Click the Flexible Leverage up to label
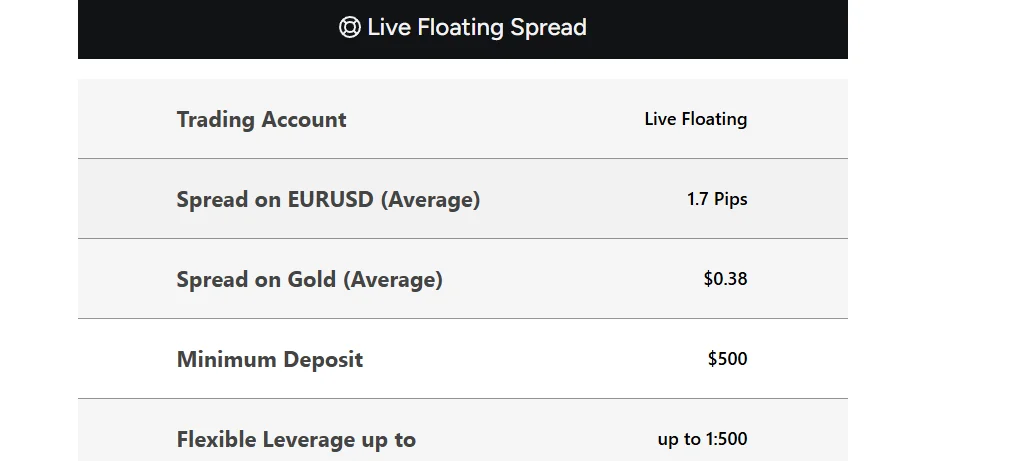Viewport: 1032px width, 461px height. [296, 440]
